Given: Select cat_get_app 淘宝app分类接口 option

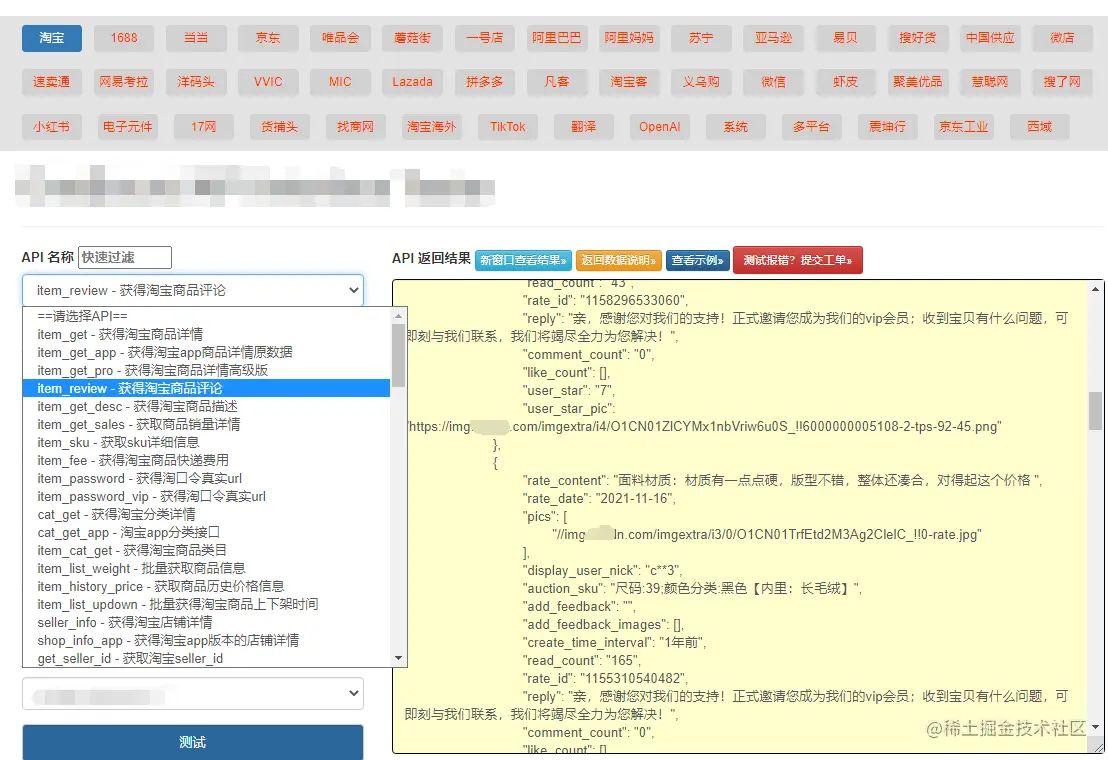Looking at the screenshot, I should 206,533.
